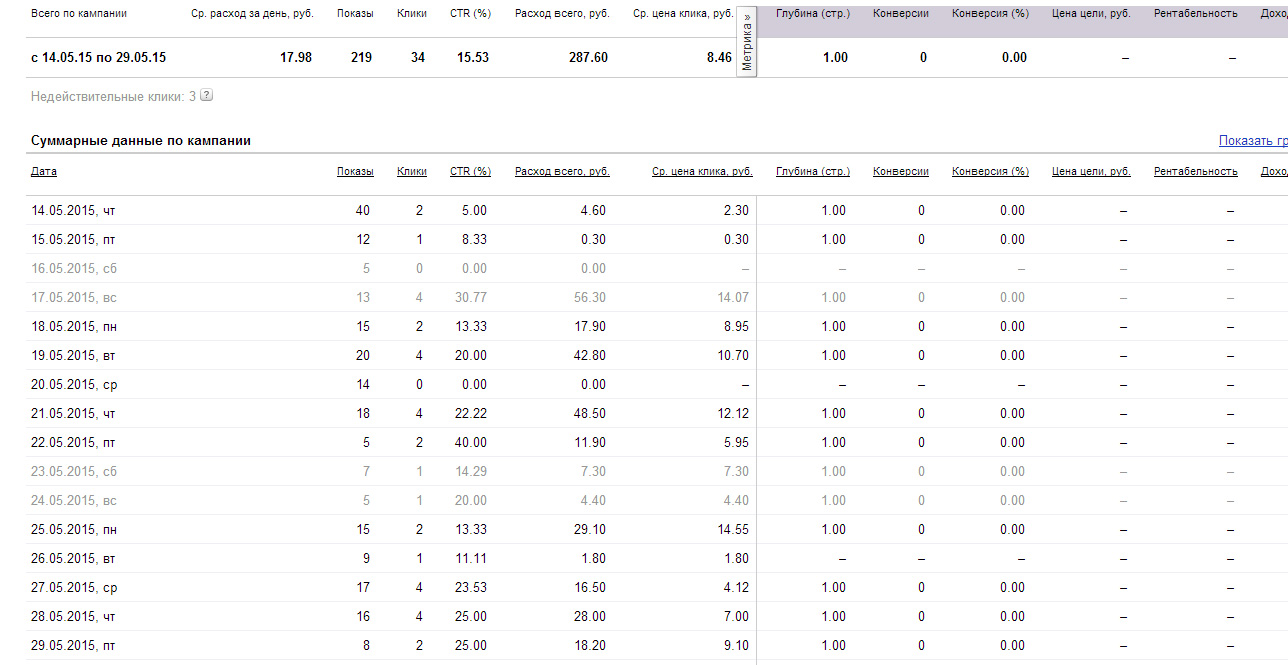Sort daily table by underlined Конверсии header

click(x=901, y=171)
